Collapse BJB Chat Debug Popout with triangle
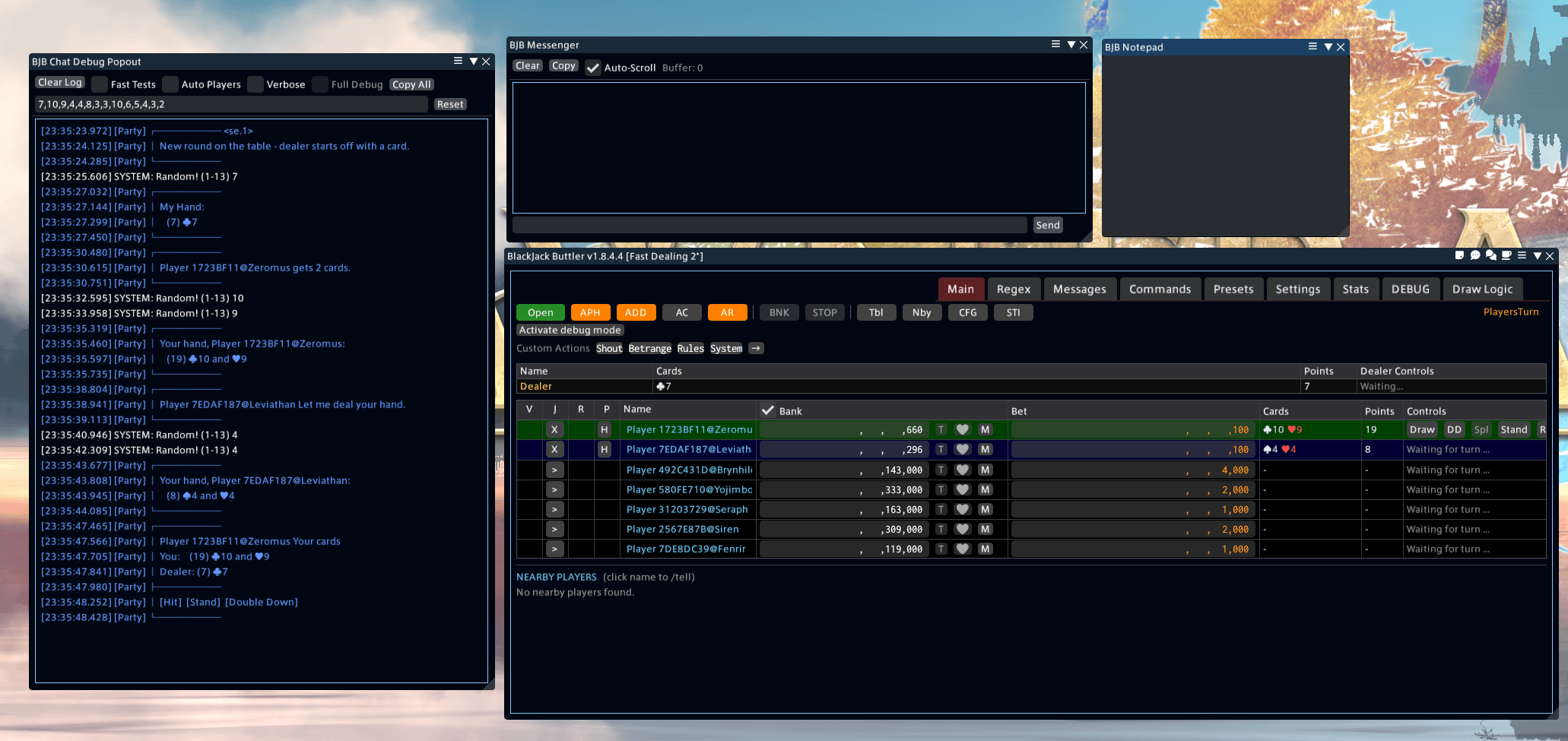 click(474, 61)
